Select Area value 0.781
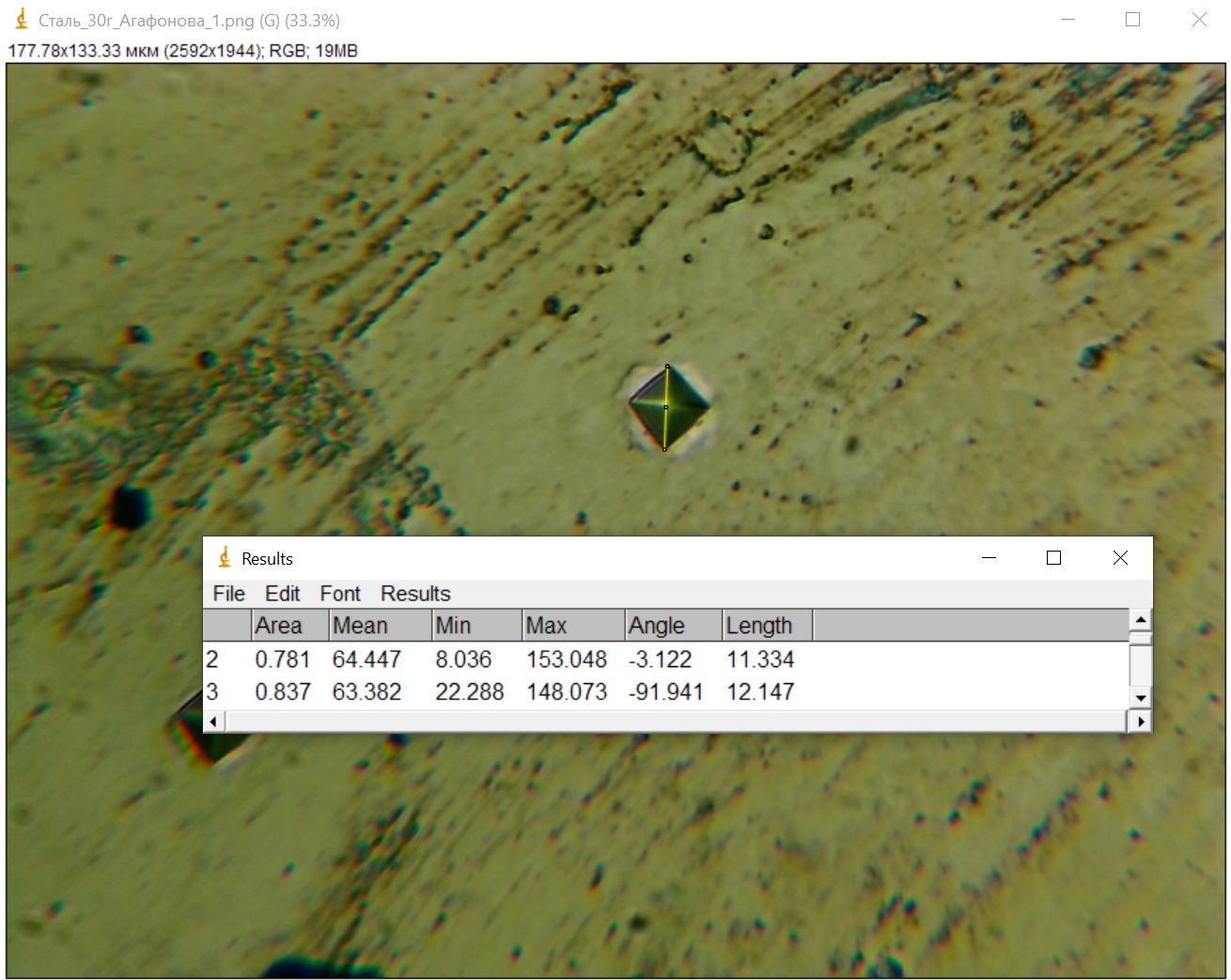 [282, 660]
